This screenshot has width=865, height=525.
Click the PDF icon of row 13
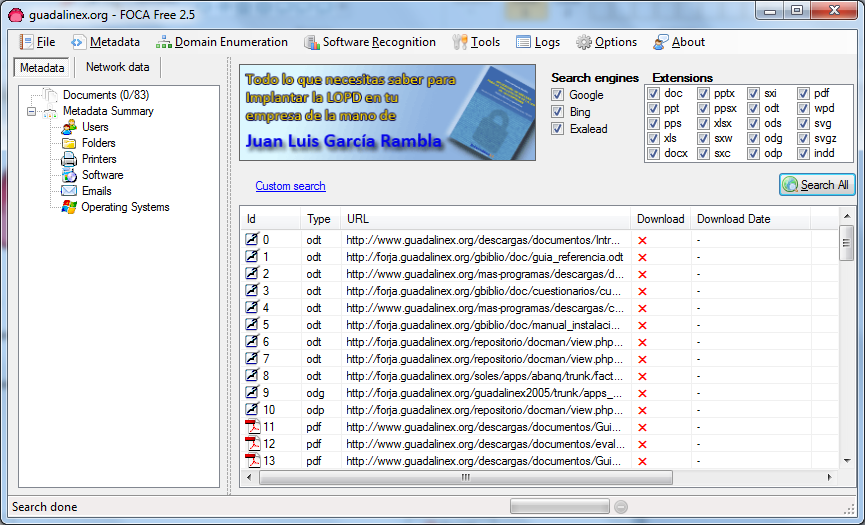coord(252,460)
